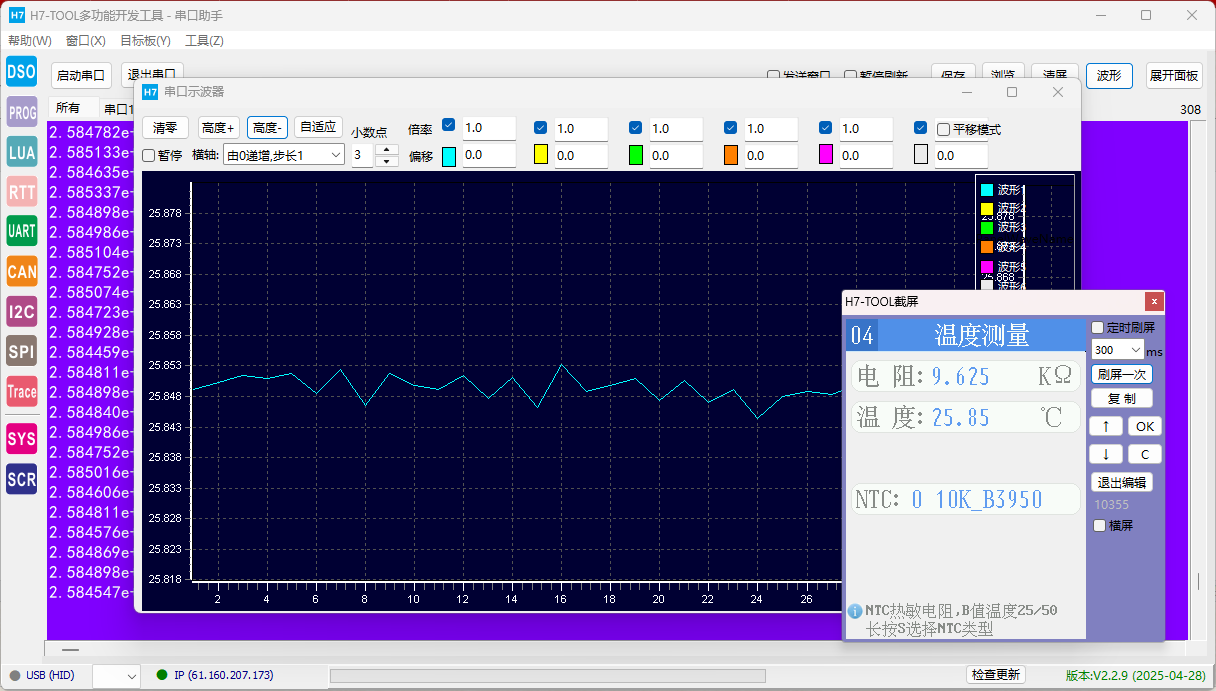The image size is (1216, 691).
Task: Select the LUA script tool
Action: coord(22,152)
